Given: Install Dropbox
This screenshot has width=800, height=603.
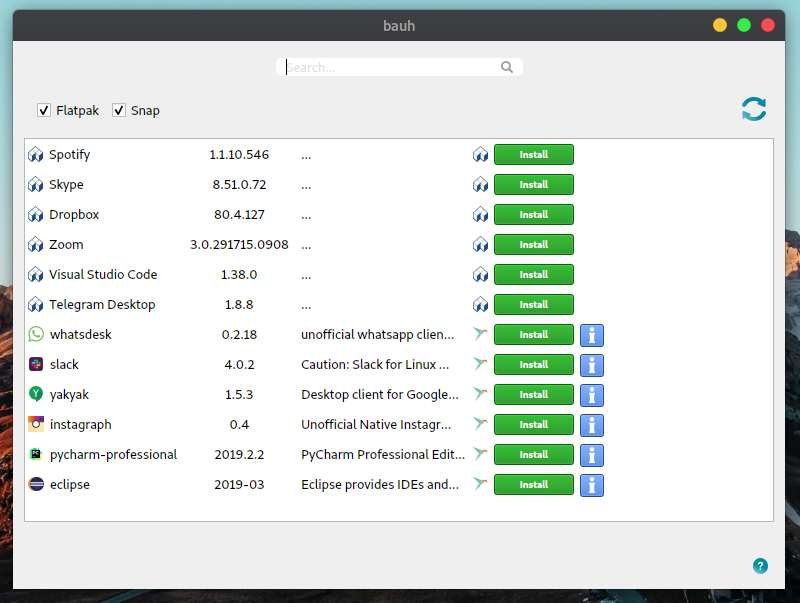Looking at the screenshot, I should pos(534,215).
